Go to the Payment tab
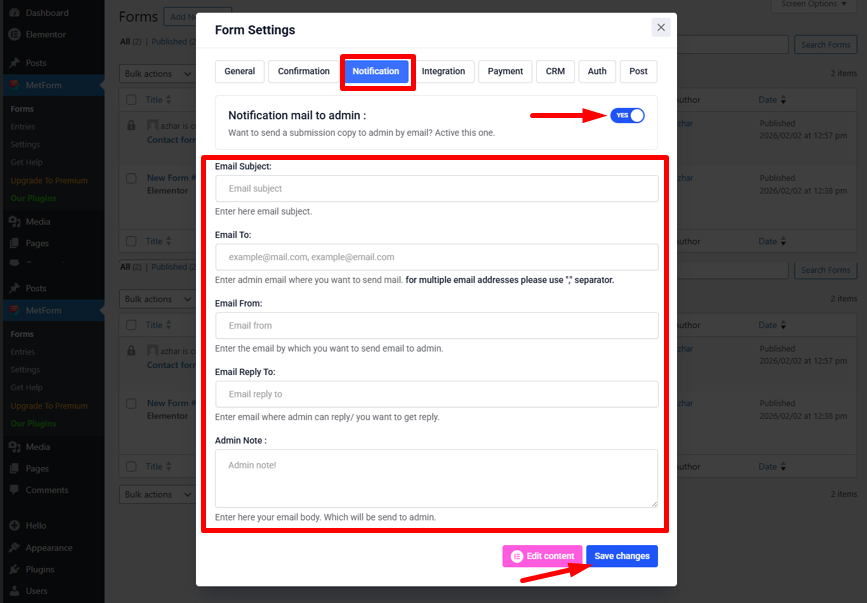This screenshot has height=603, width=867. click(505, 71)
